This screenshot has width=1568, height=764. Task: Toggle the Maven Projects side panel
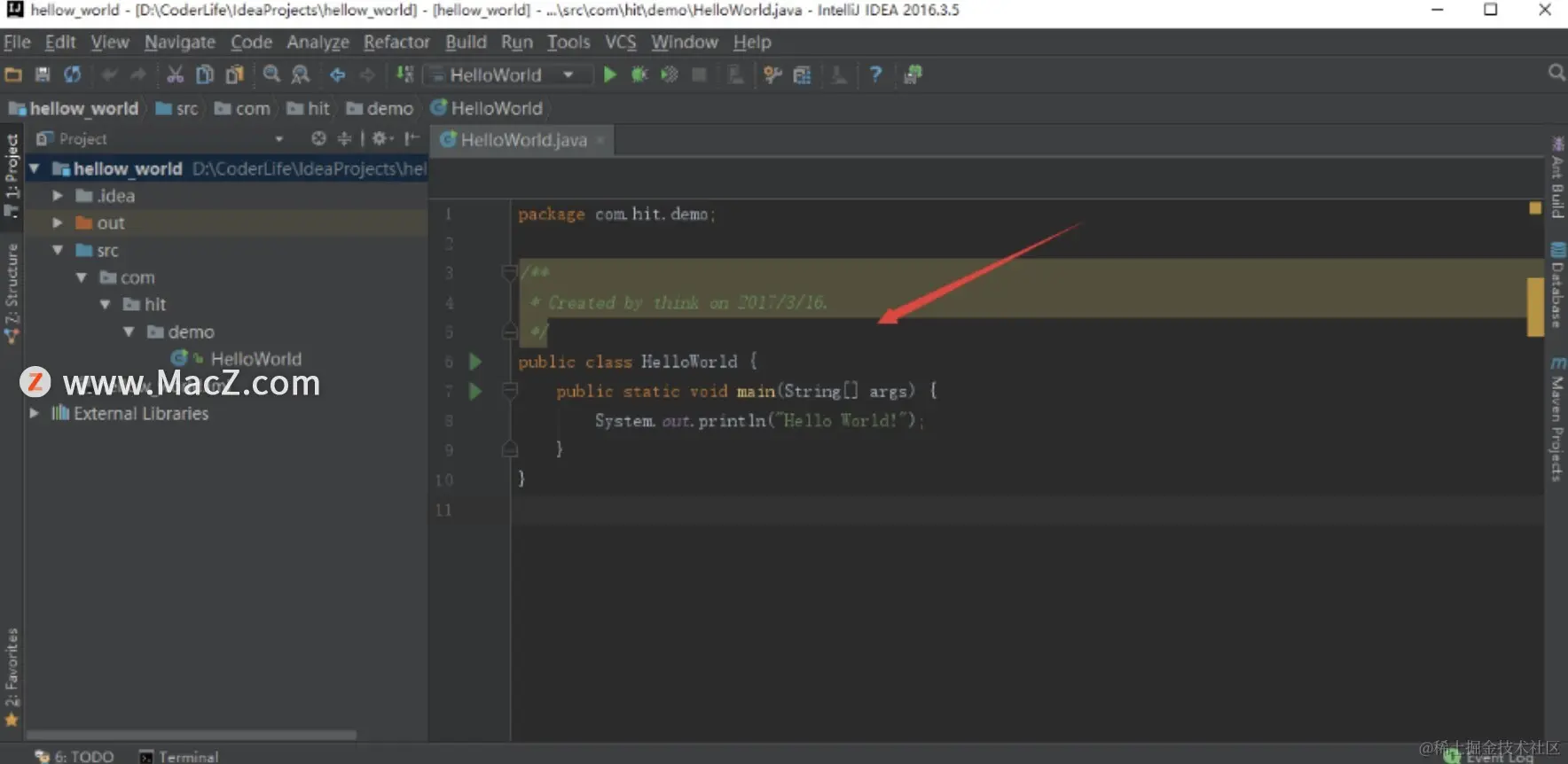pos(1557,418)
